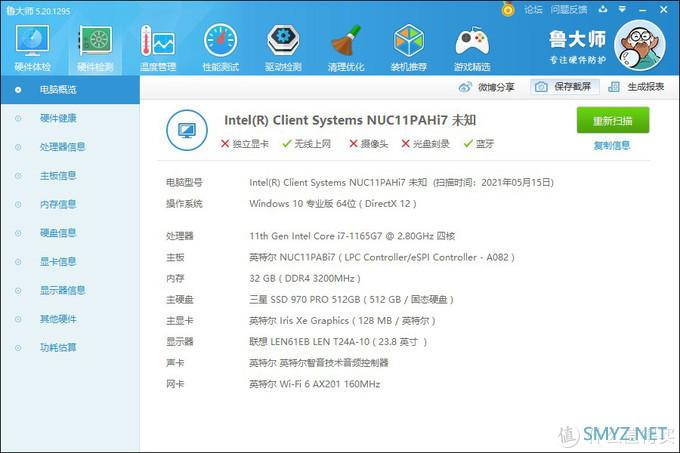This screenshot has width=680, height=453.
Task: Click the 英特尔 NUC11PABi7 motherboard value
Action: [x=382, y=257]
